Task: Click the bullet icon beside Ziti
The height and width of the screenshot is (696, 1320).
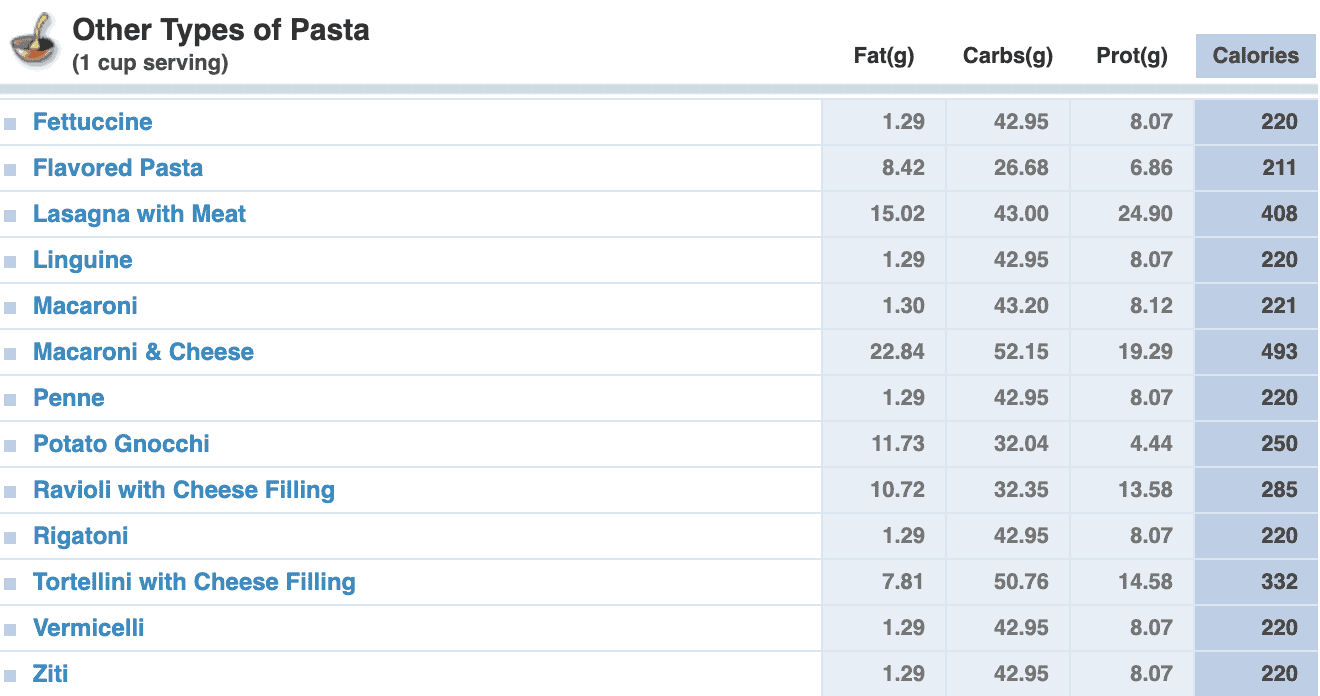Action: tap(11, 676)
